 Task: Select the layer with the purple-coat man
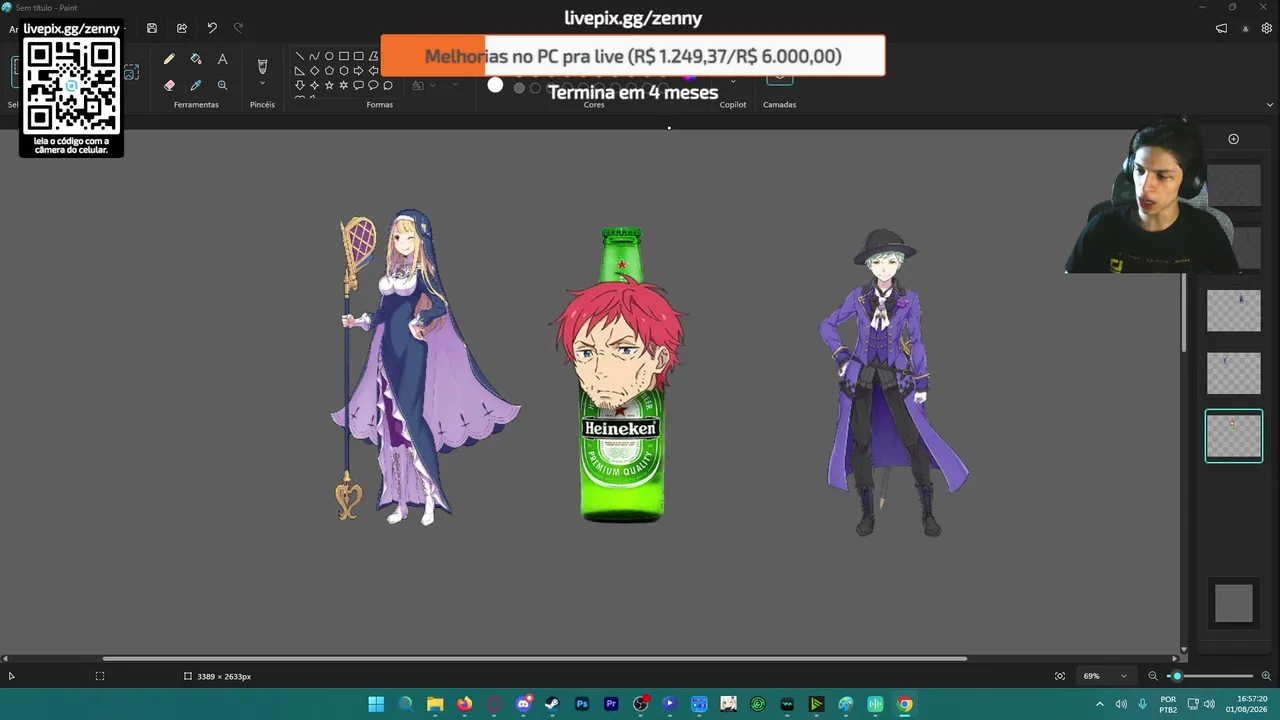(1234, 311)
